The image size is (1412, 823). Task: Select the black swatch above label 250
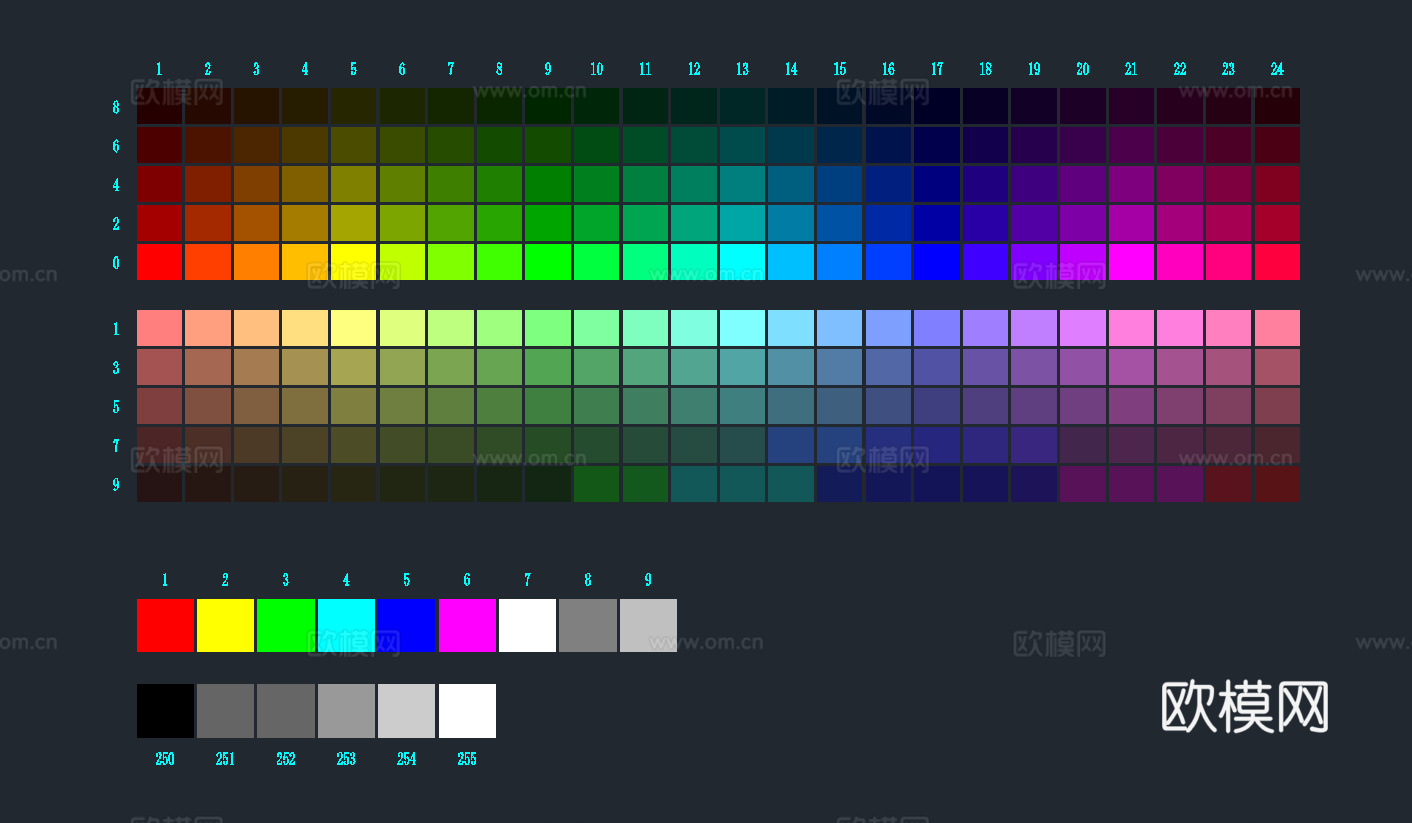[x=165, y=711]
